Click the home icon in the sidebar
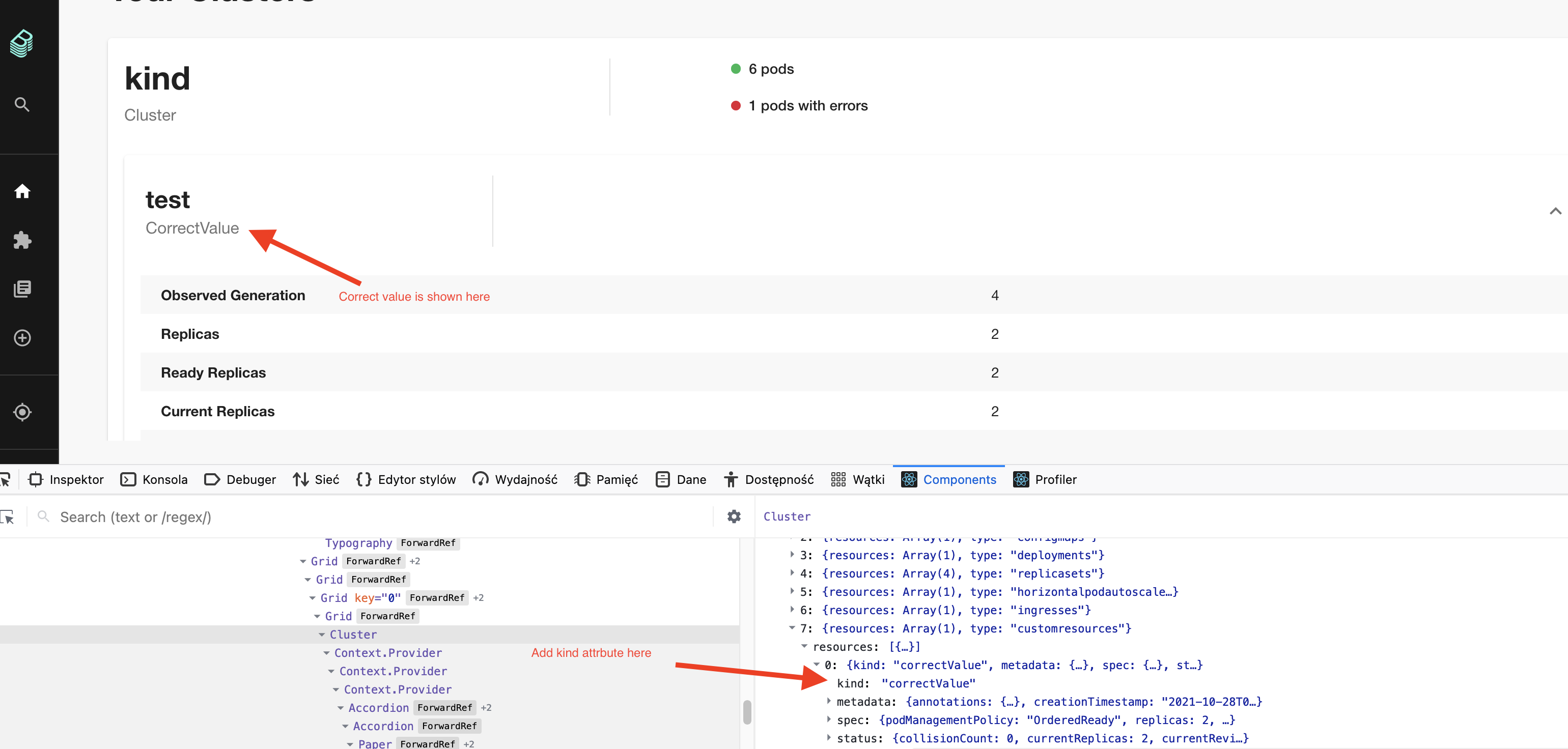 (x=22, y=190)
